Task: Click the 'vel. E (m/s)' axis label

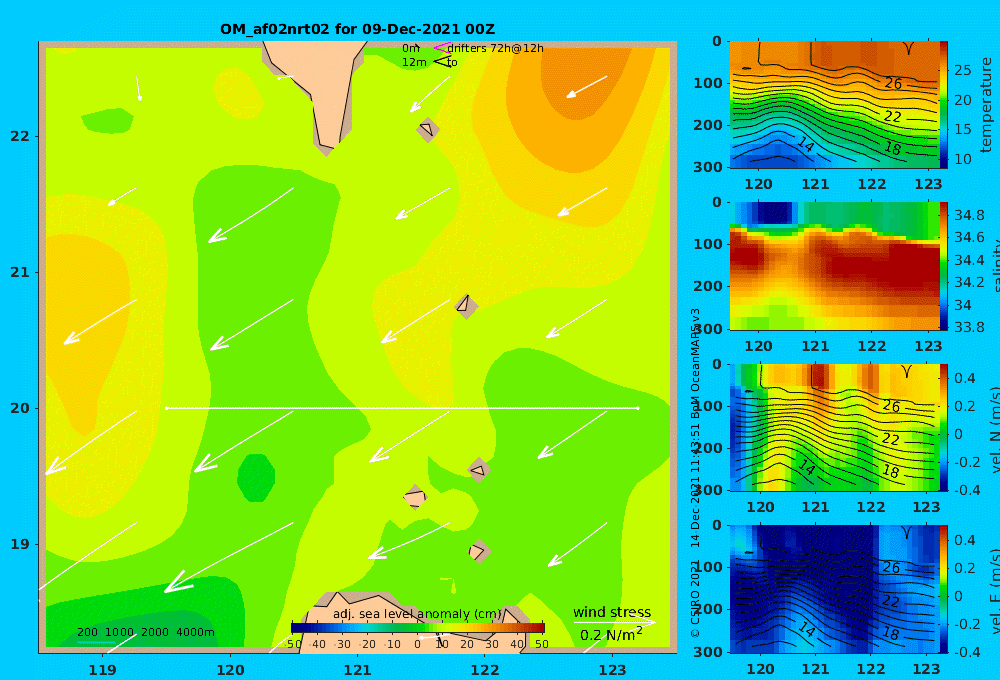Action: click(994, 590)
